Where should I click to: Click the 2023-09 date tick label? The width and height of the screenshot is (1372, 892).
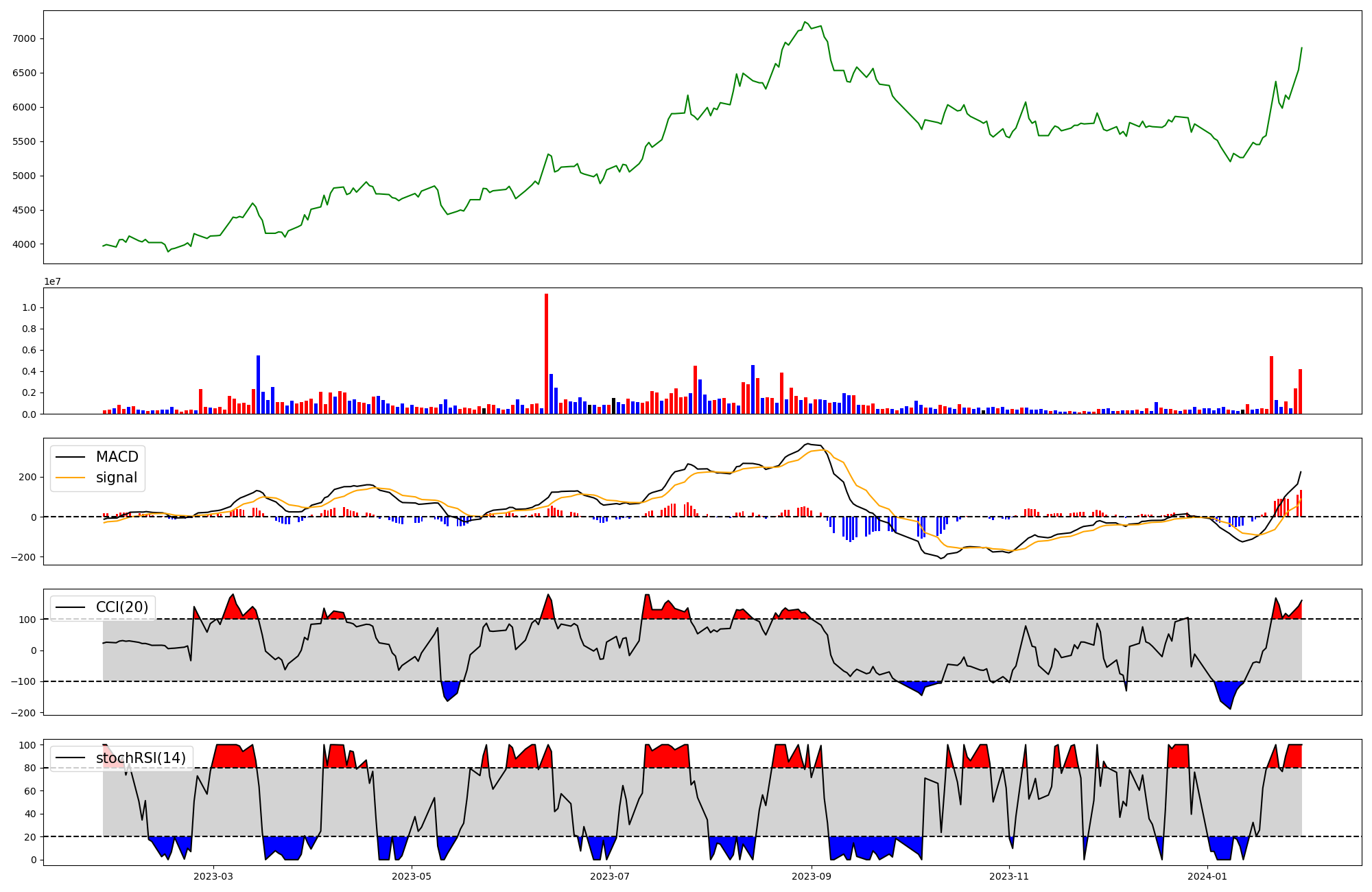(x=812, y=876)
